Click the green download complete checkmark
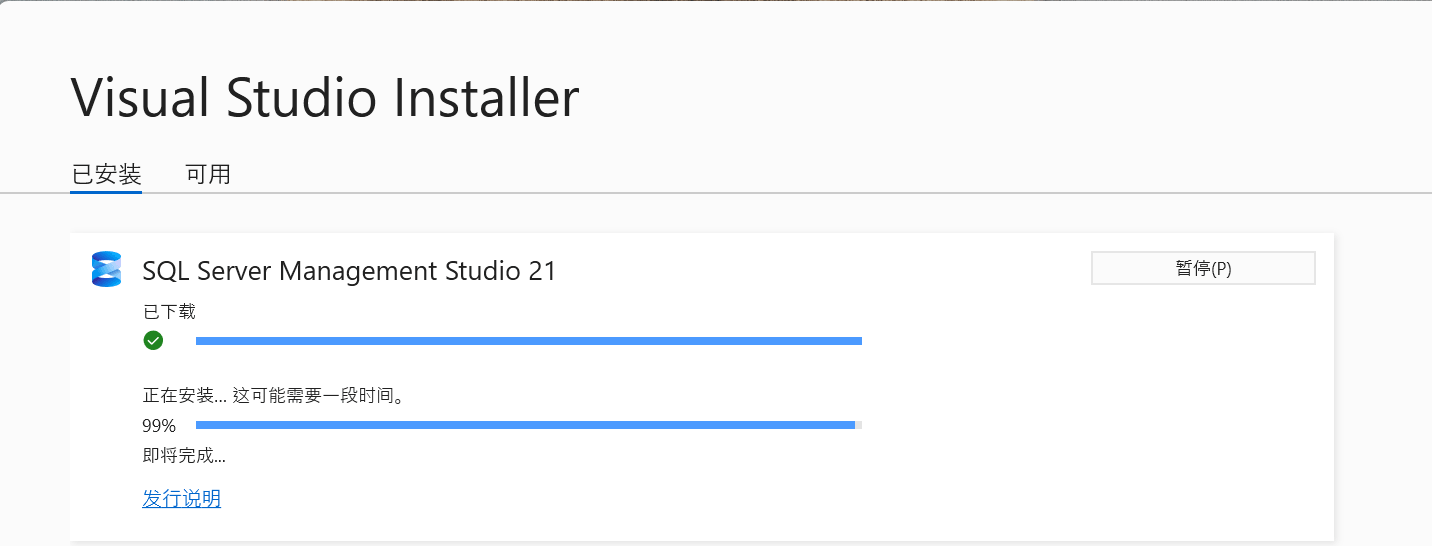This screenshot has height=546, width=1432. click(153, 341)
